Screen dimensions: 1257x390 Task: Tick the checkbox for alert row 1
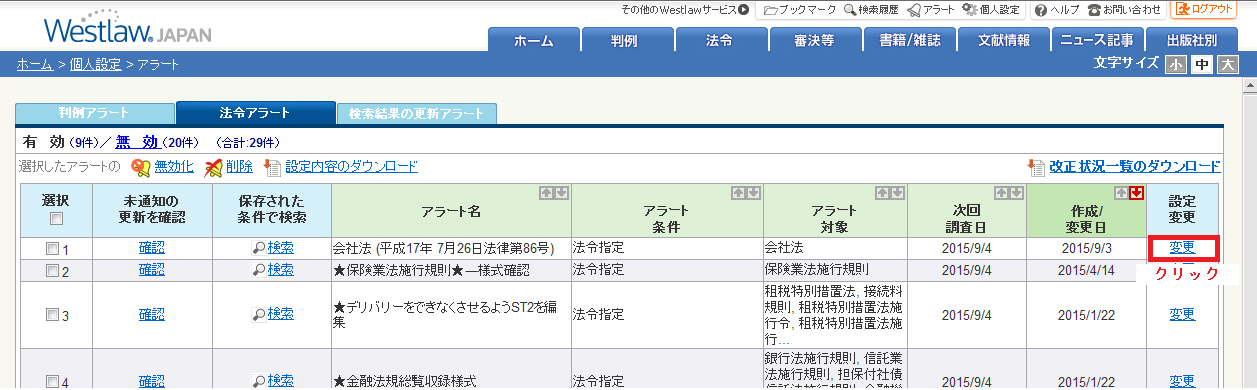(x=52, y=248)
